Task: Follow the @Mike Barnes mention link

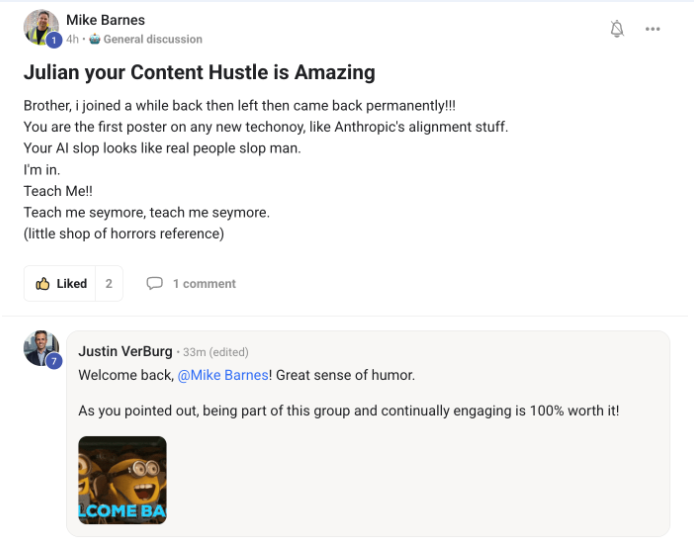Action: [223, 375]
